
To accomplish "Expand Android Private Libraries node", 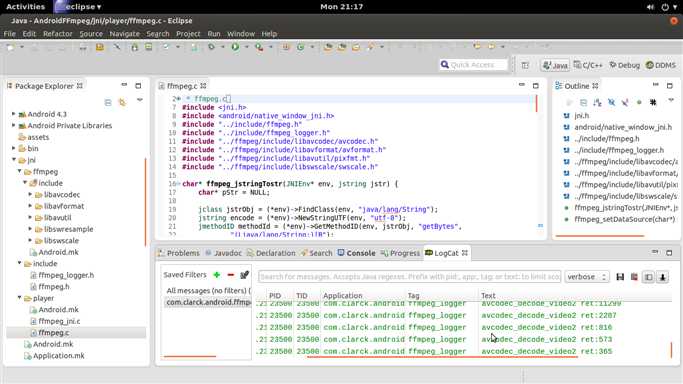I will pos(14,125).
